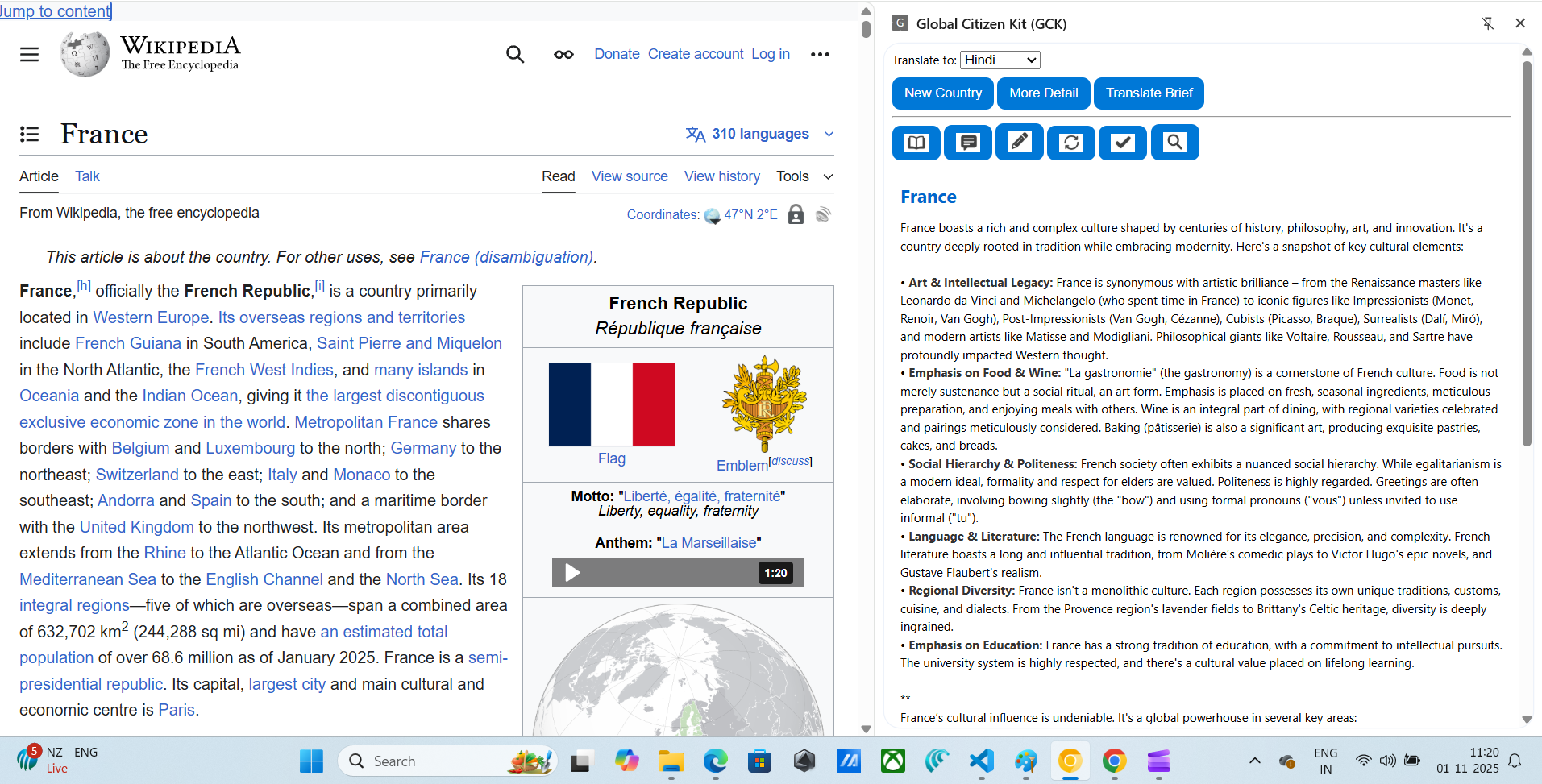Open the personal tools three-dots menu
The height and width of the screenshot is (784, 1542).
[x=820, y=54]
